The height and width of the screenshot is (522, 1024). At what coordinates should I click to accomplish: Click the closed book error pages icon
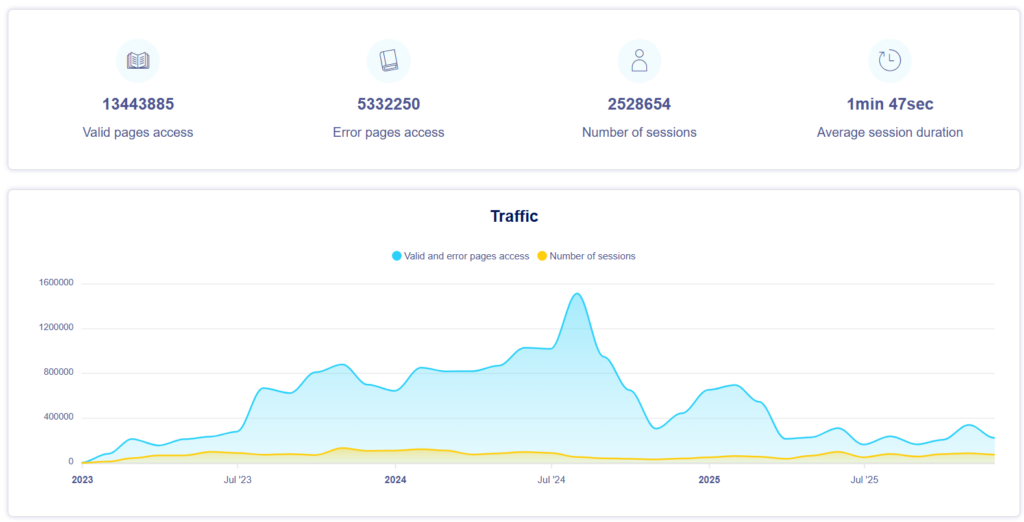(388, 61)
